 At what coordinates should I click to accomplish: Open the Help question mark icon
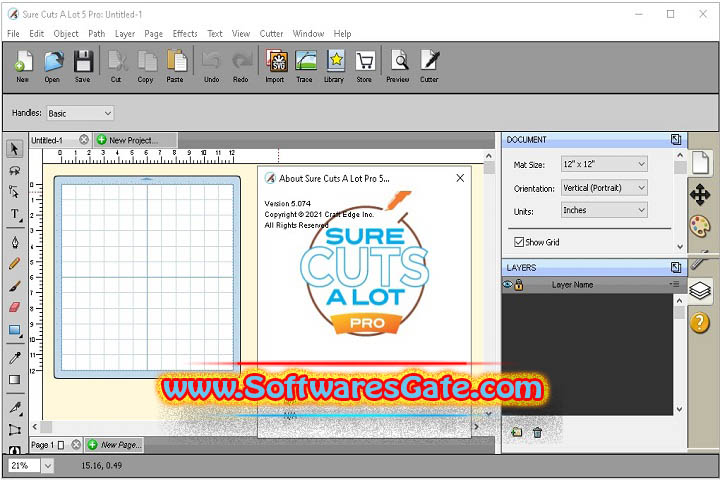(x=700, y=323)
